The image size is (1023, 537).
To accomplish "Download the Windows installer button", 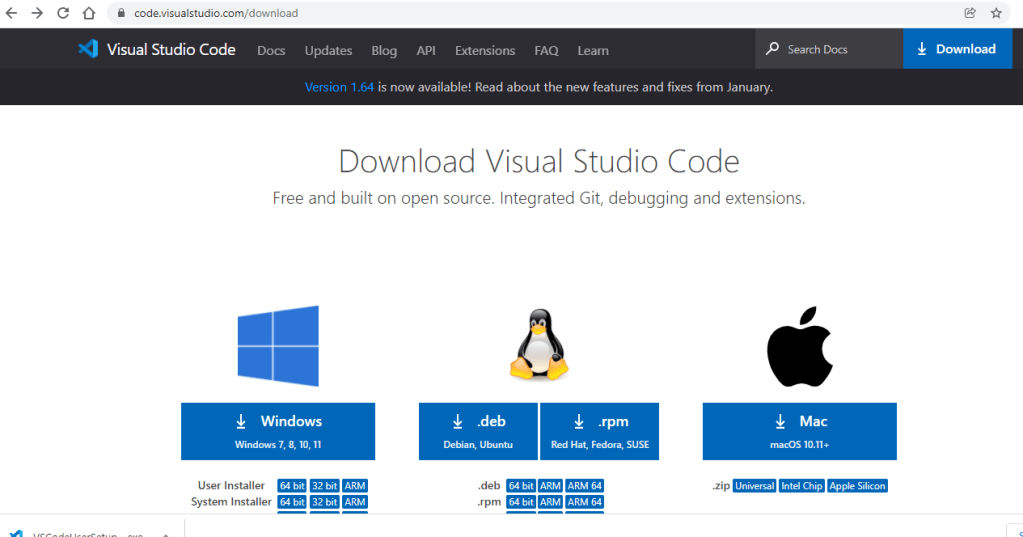I will click(278, 431).
